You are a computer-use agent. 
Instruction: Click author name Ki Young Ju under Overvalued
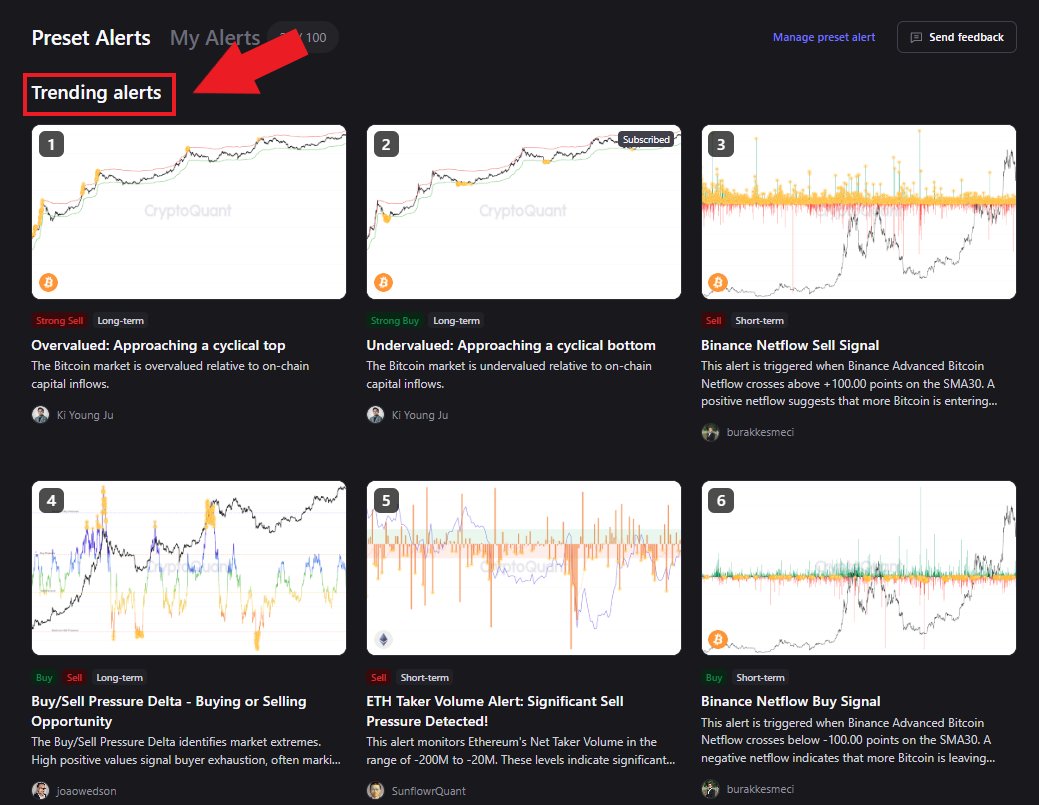click(85, 415)
